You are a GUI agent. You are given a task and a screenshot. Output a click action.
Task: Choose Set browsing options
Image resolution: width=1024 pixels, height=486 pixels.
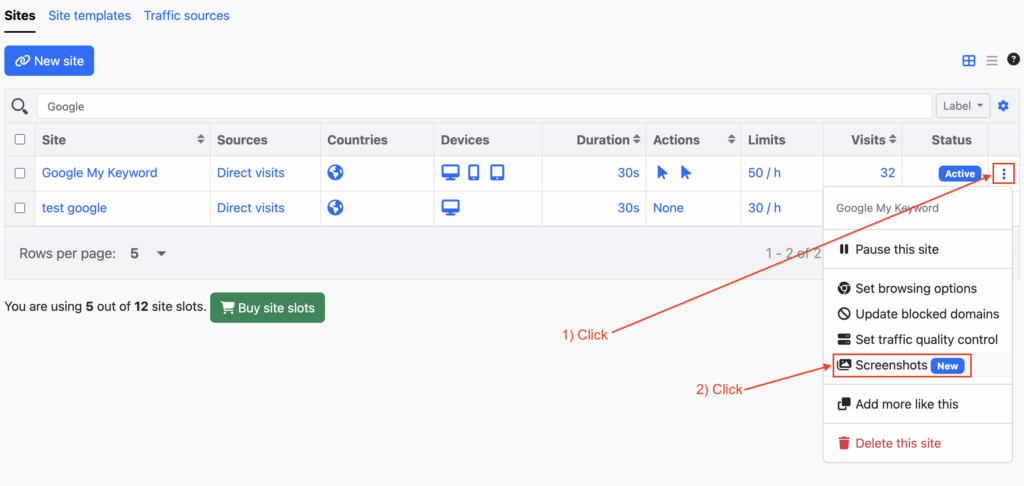[907, 288]
